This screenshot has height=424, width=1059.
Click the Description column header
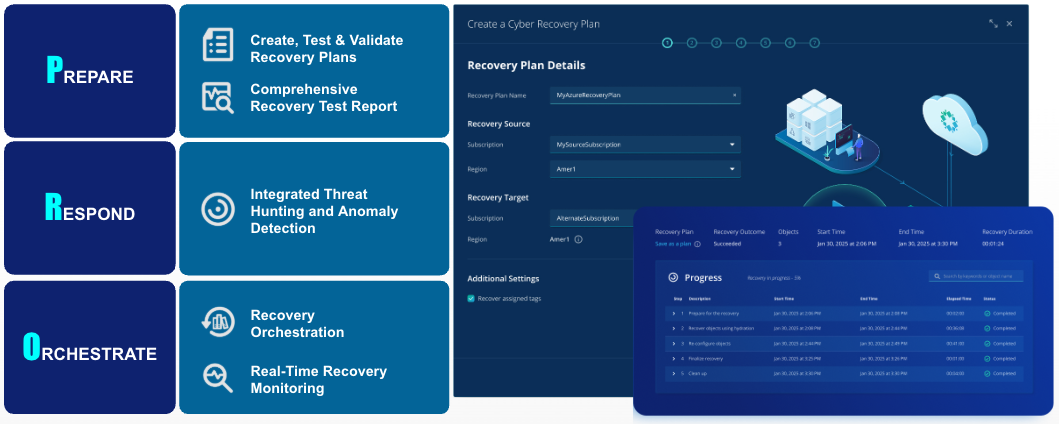coord(700,298)
